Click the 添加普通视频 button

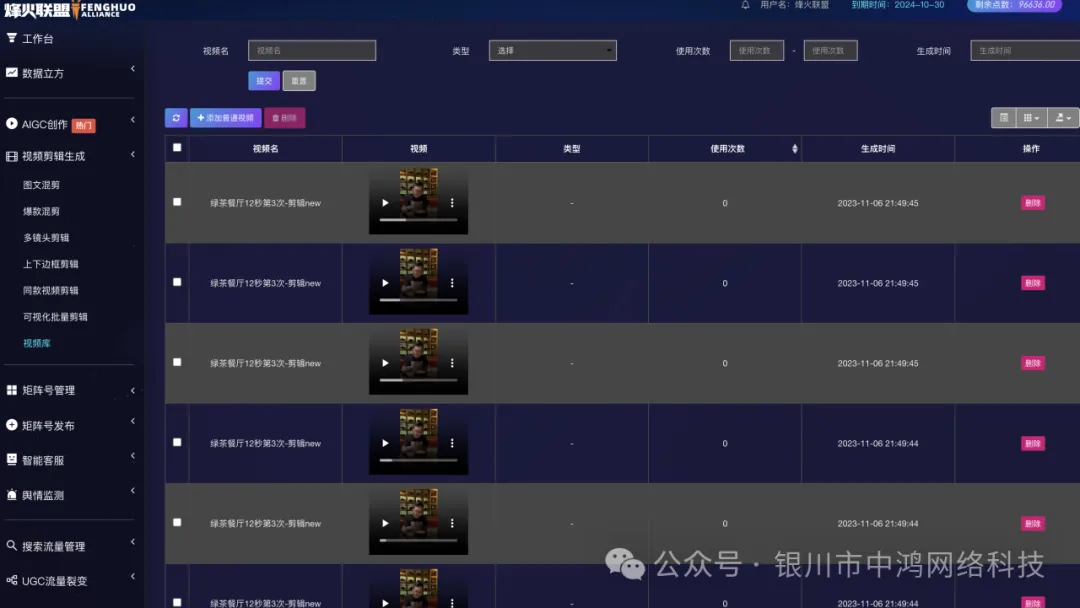(x=226, y=118)
